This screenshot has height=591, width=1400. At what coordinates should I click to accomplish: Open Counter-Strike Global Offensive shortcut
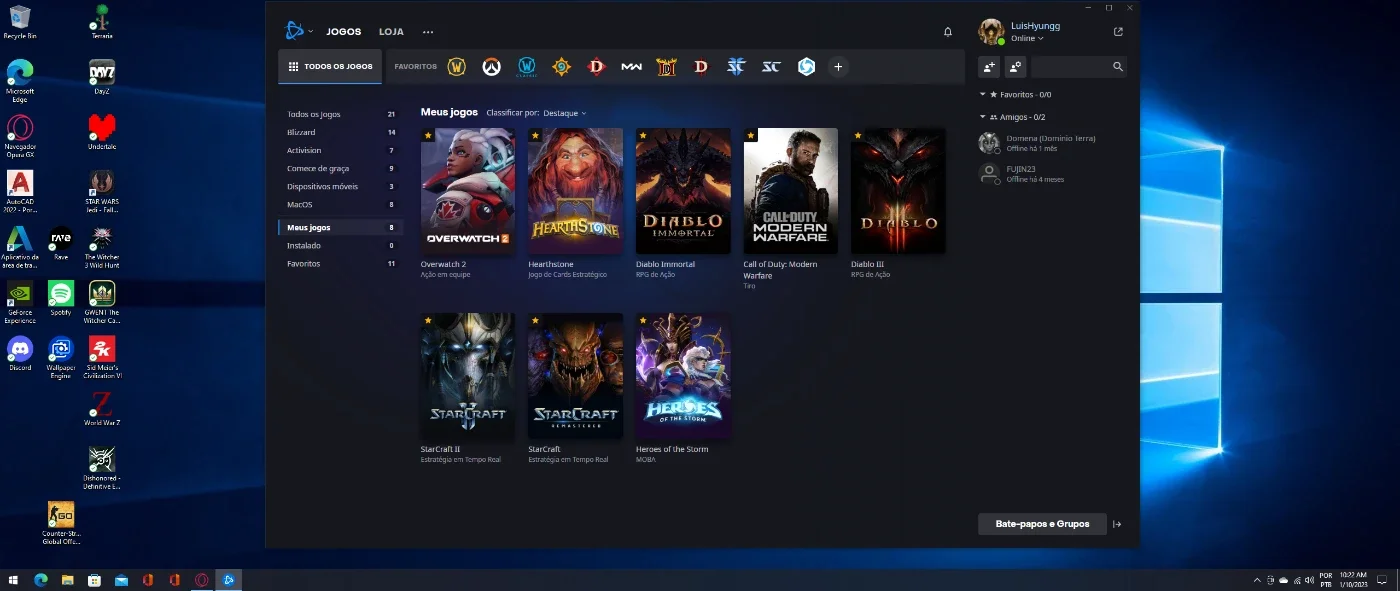click(x=61, y=523)
